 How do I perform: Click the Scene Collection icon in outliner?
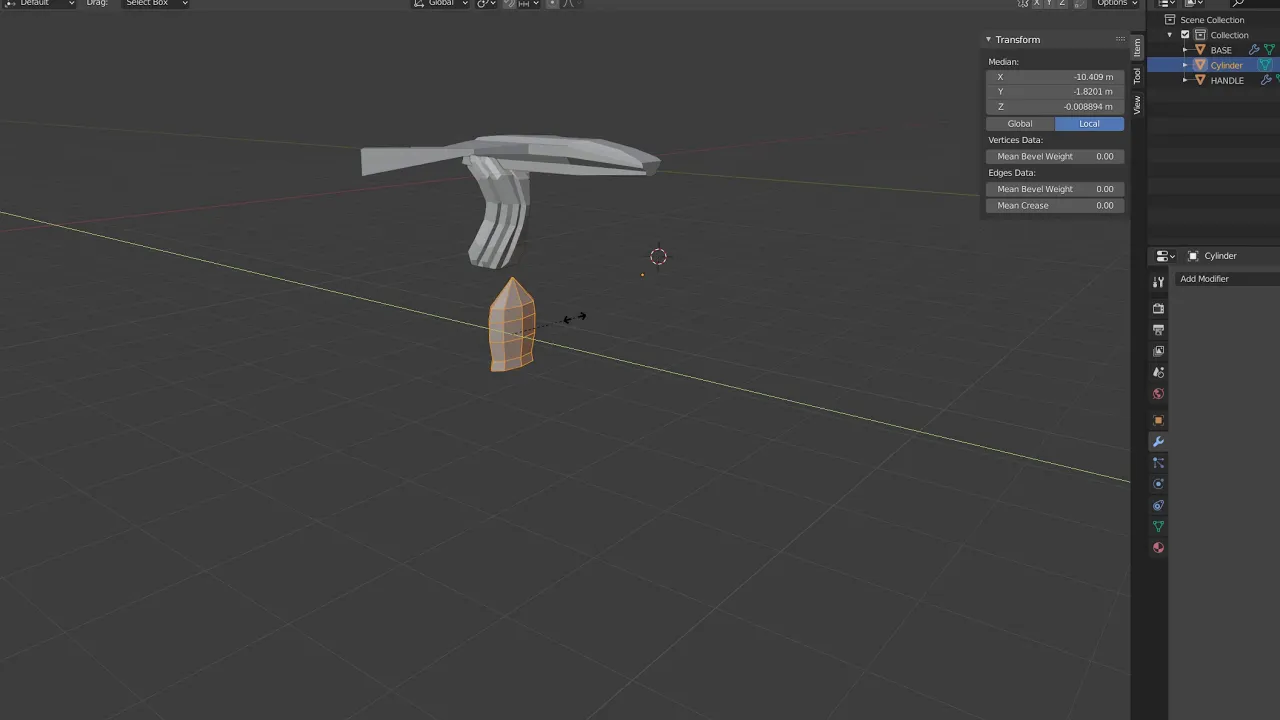point(1169,20)
